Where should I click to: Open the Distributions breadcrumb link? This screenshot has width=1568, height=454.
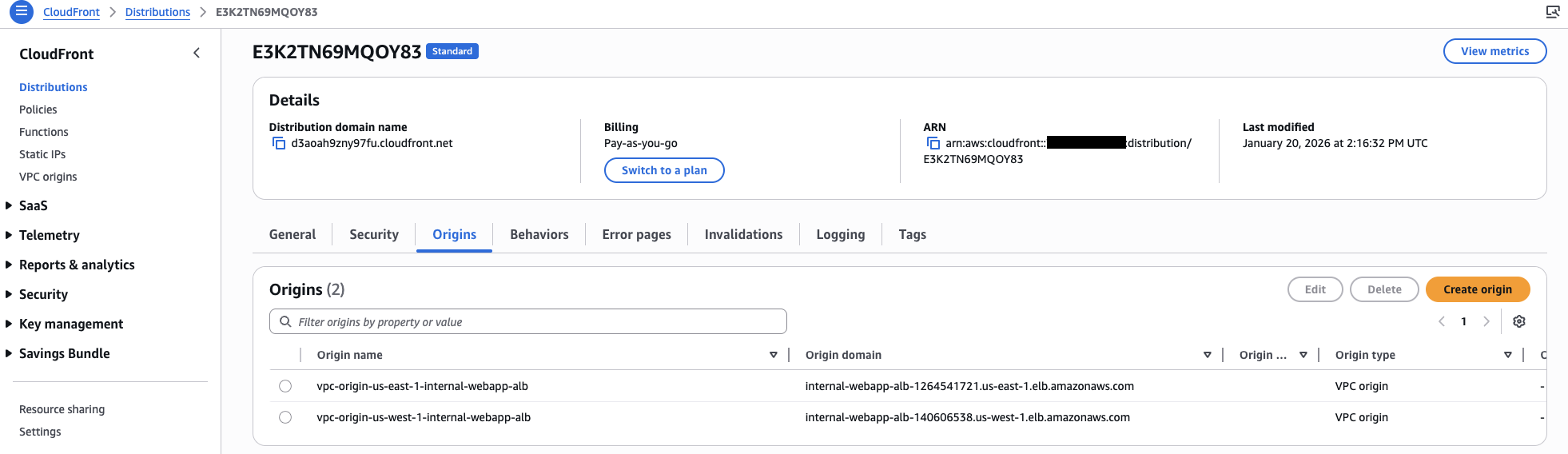tap(157, 12)
